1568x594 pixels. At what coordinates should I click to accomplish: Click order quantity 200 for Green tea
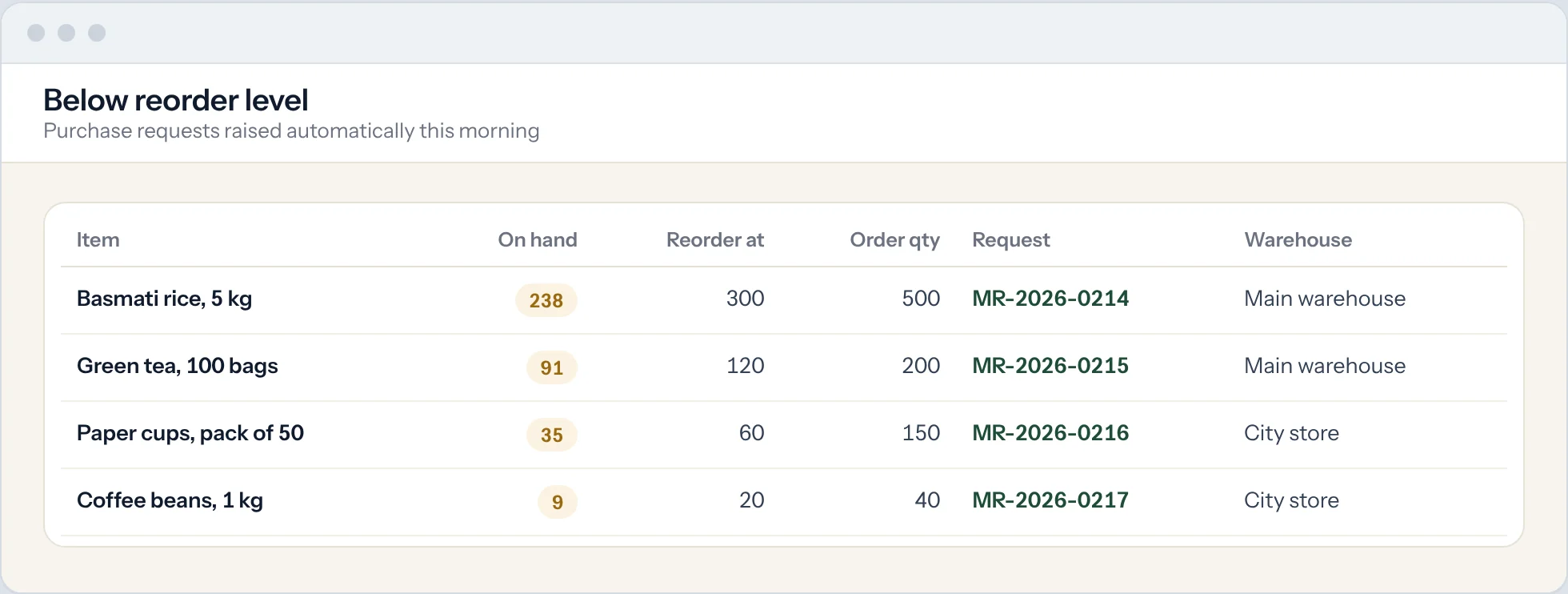[x=921, y=366]
